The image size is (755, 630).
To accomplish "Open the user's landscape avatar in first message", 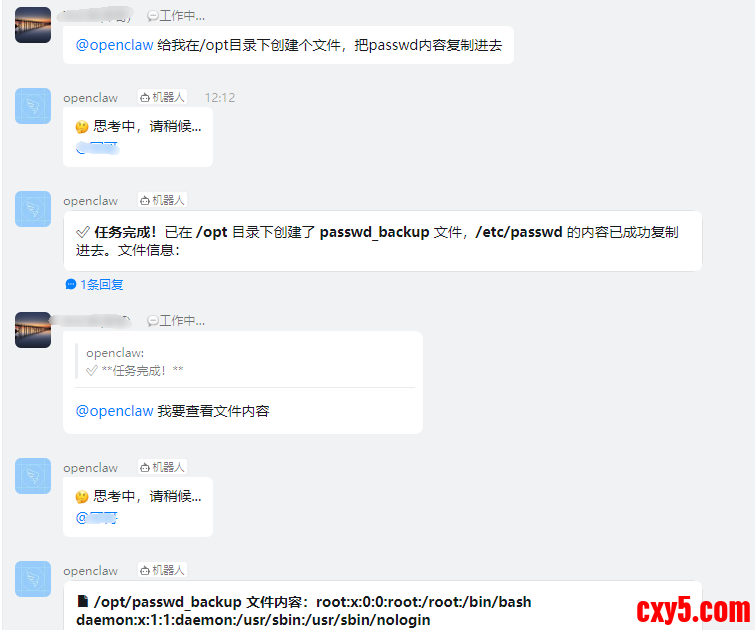I will tap(33, 25).
